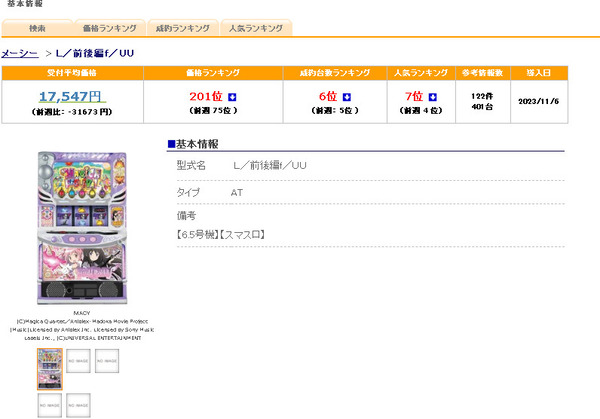Click the 6位 contract rank value

point(328,96)
